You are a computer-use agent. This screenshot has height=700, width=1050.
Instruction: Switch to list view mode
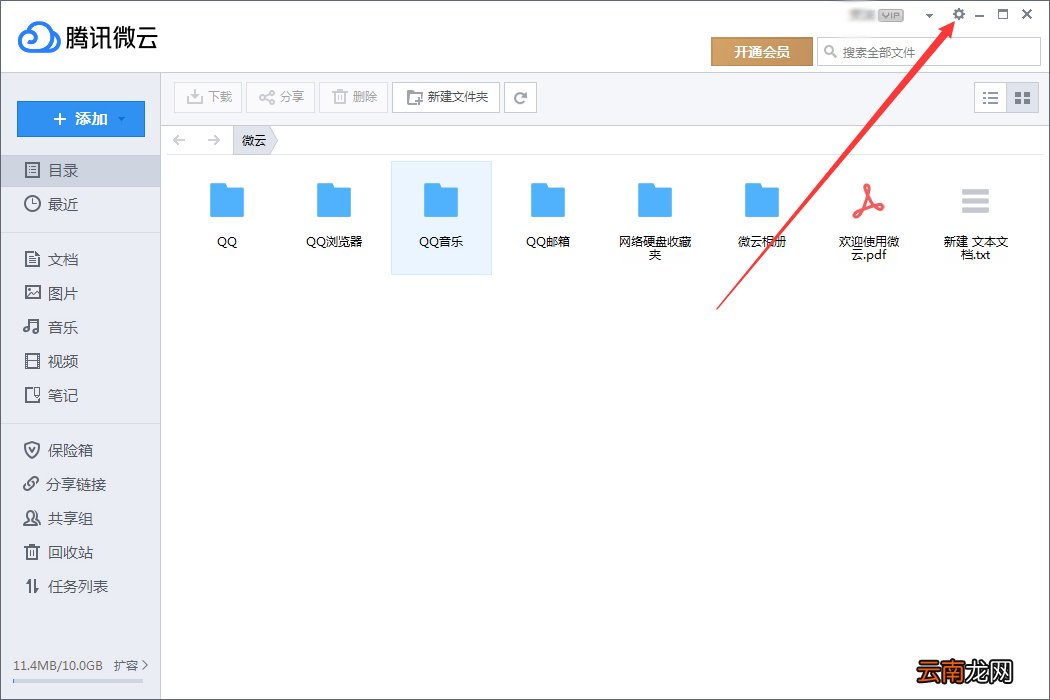pyautogui.click(x=991, y=98)
